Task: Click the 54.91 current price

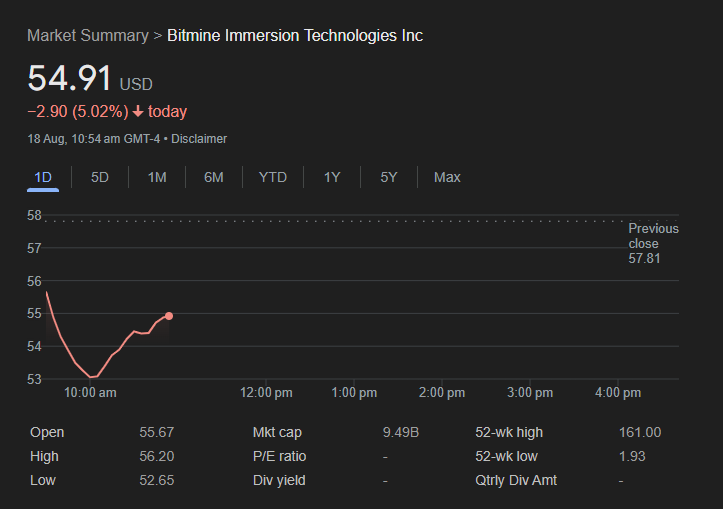Action: 69,78
